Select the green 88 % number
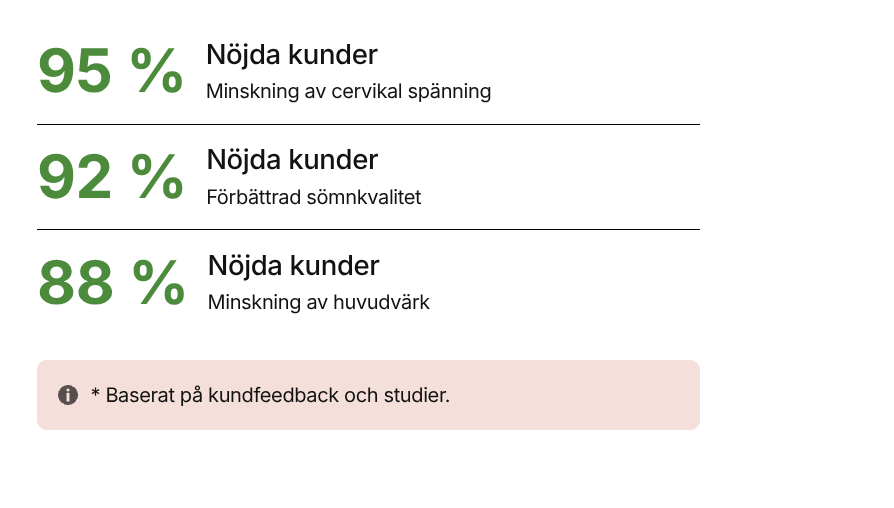The height and width of the screenshot is (508, 894). click(111, 283)
